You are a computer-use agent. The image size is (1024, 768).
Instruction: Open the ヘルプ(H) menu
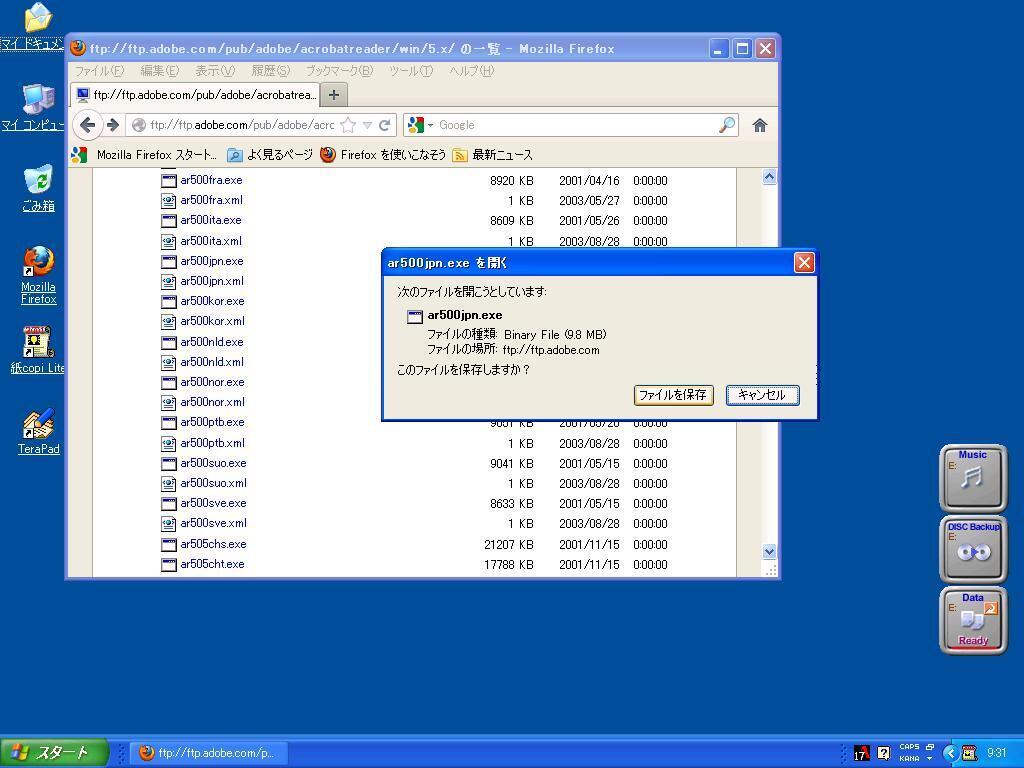coord(472,71)
